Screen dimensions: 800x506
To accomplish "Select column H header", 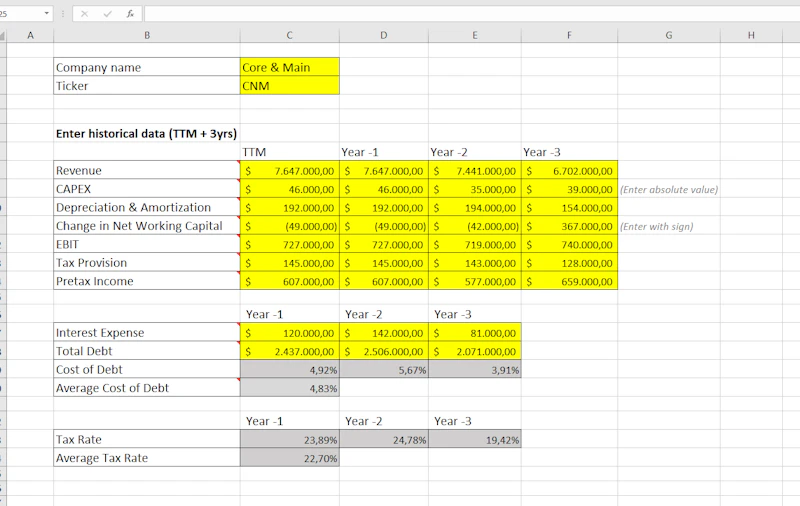I will pos(751,35).
